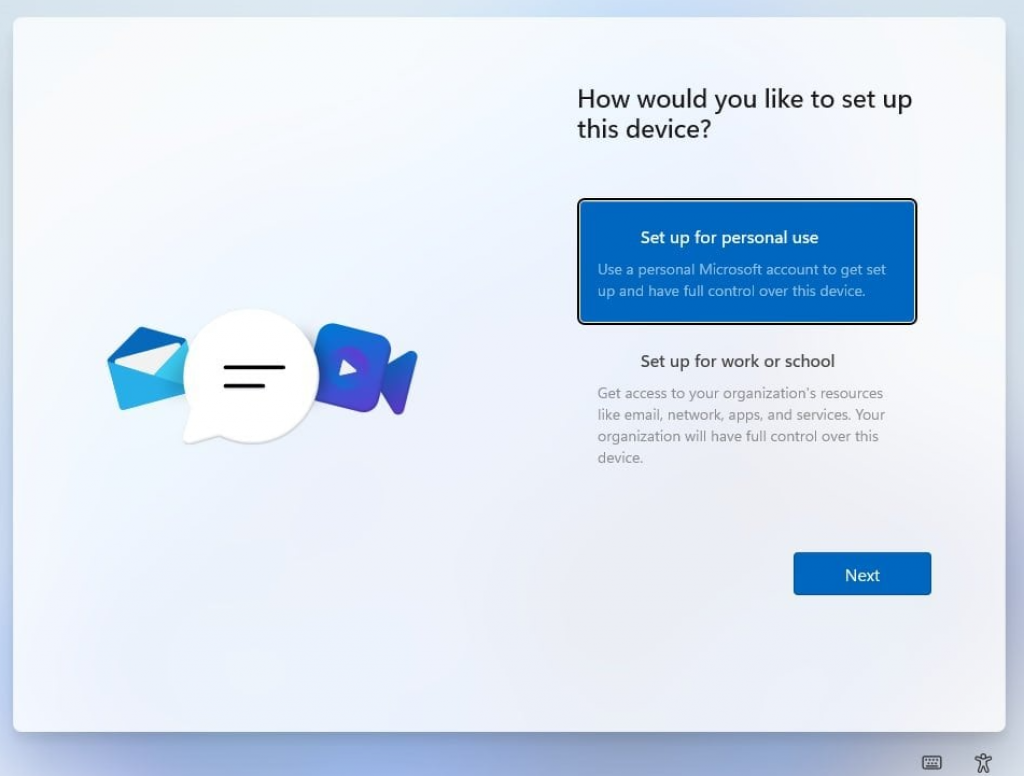Click the Next button

click(862, 574)
